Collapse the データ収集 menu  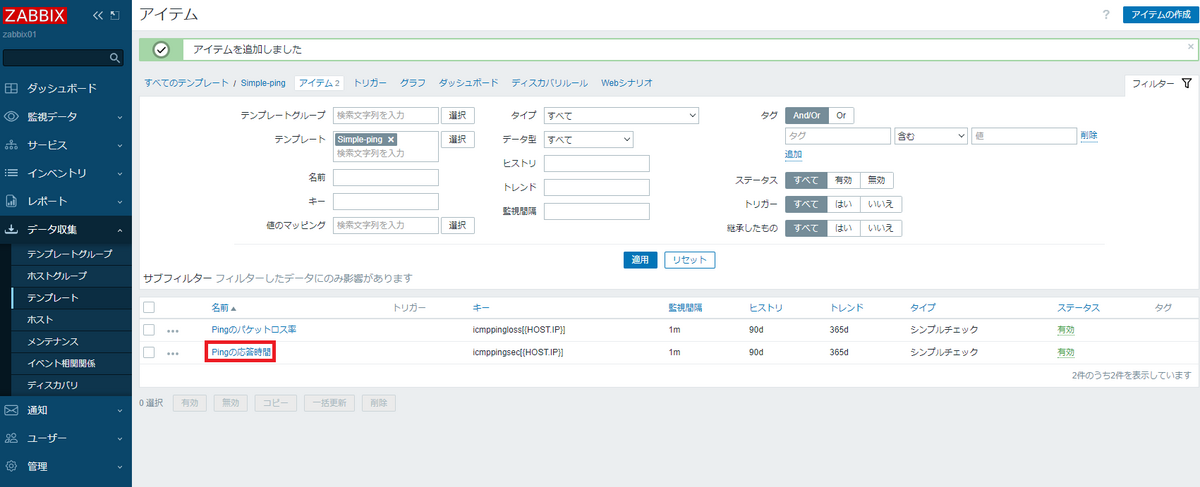(x=119, y=229)
